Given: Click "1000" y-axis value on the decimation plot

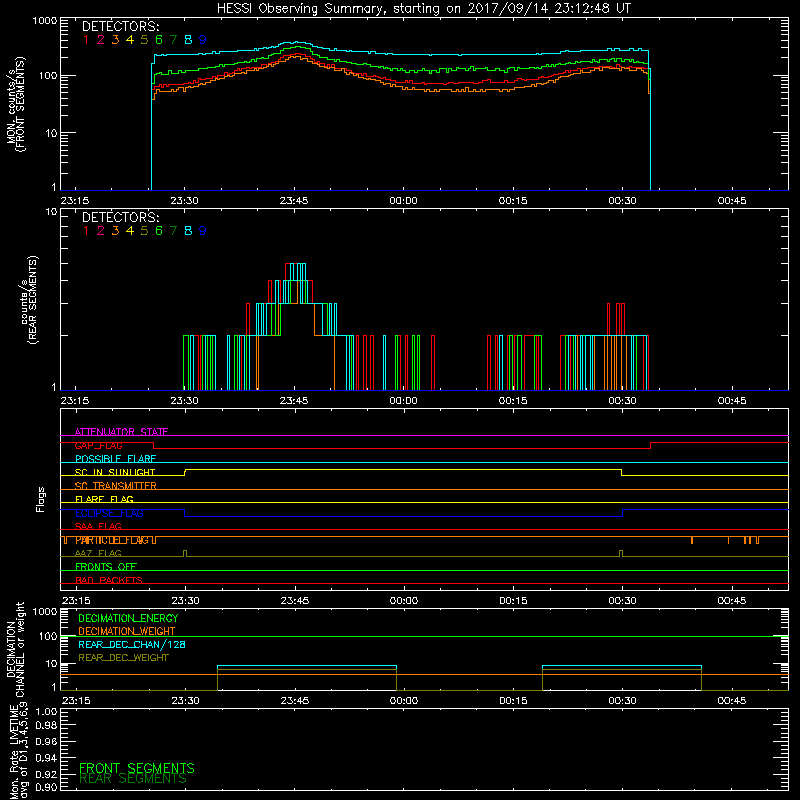Looking at the screenshot, I should click(x=45, y=611).
